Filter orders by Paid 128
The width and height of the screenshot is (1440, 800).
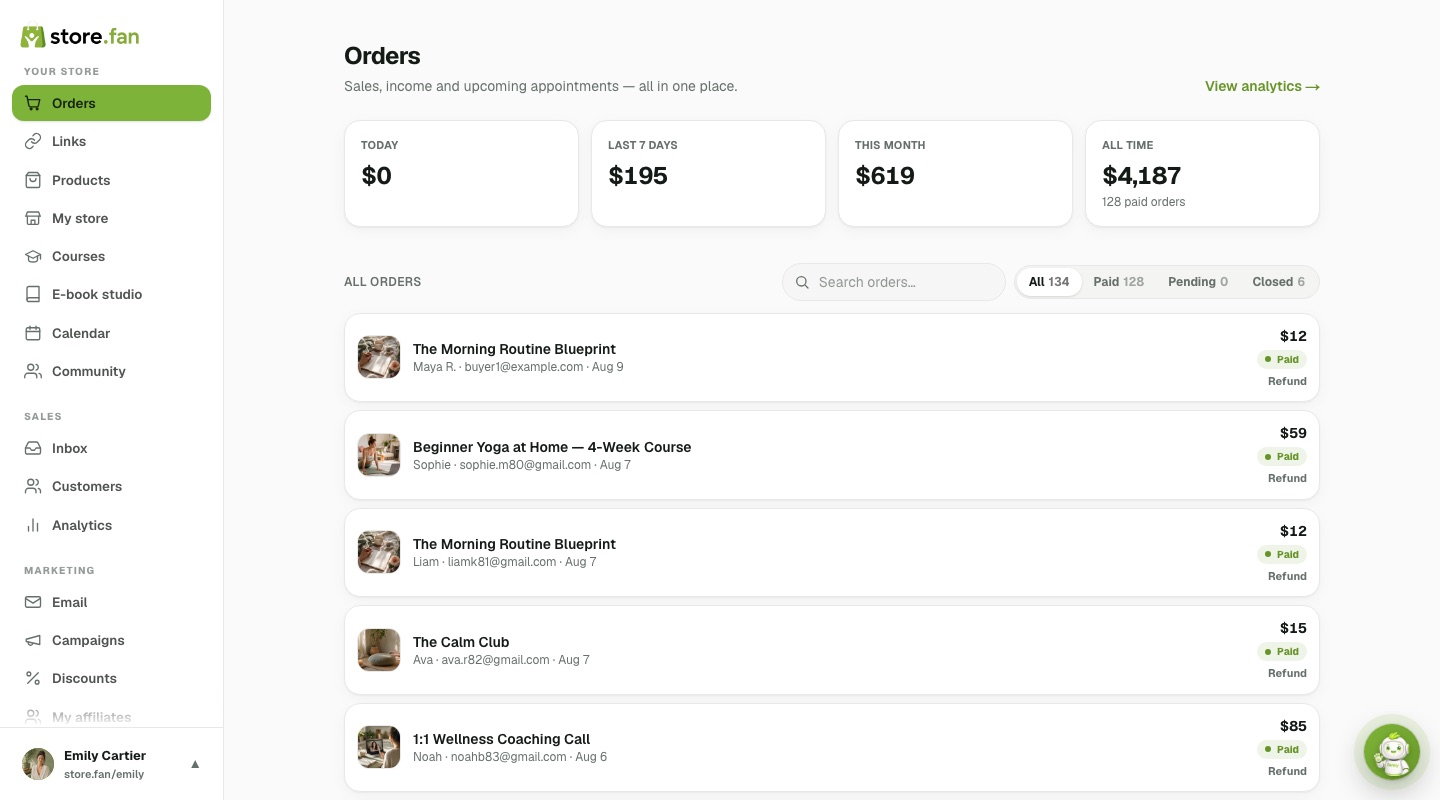tap(1118, 282)
